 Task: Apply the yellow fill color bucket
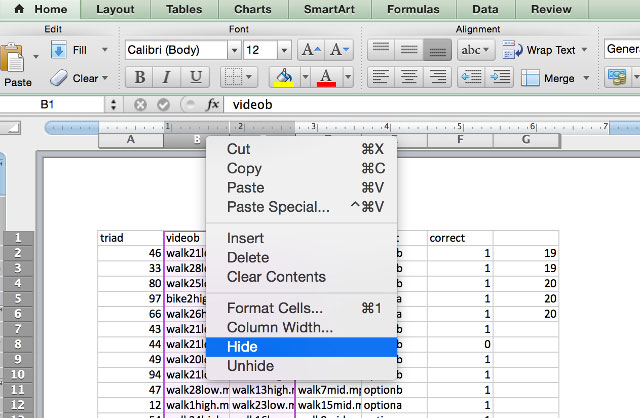coord(284,77)
